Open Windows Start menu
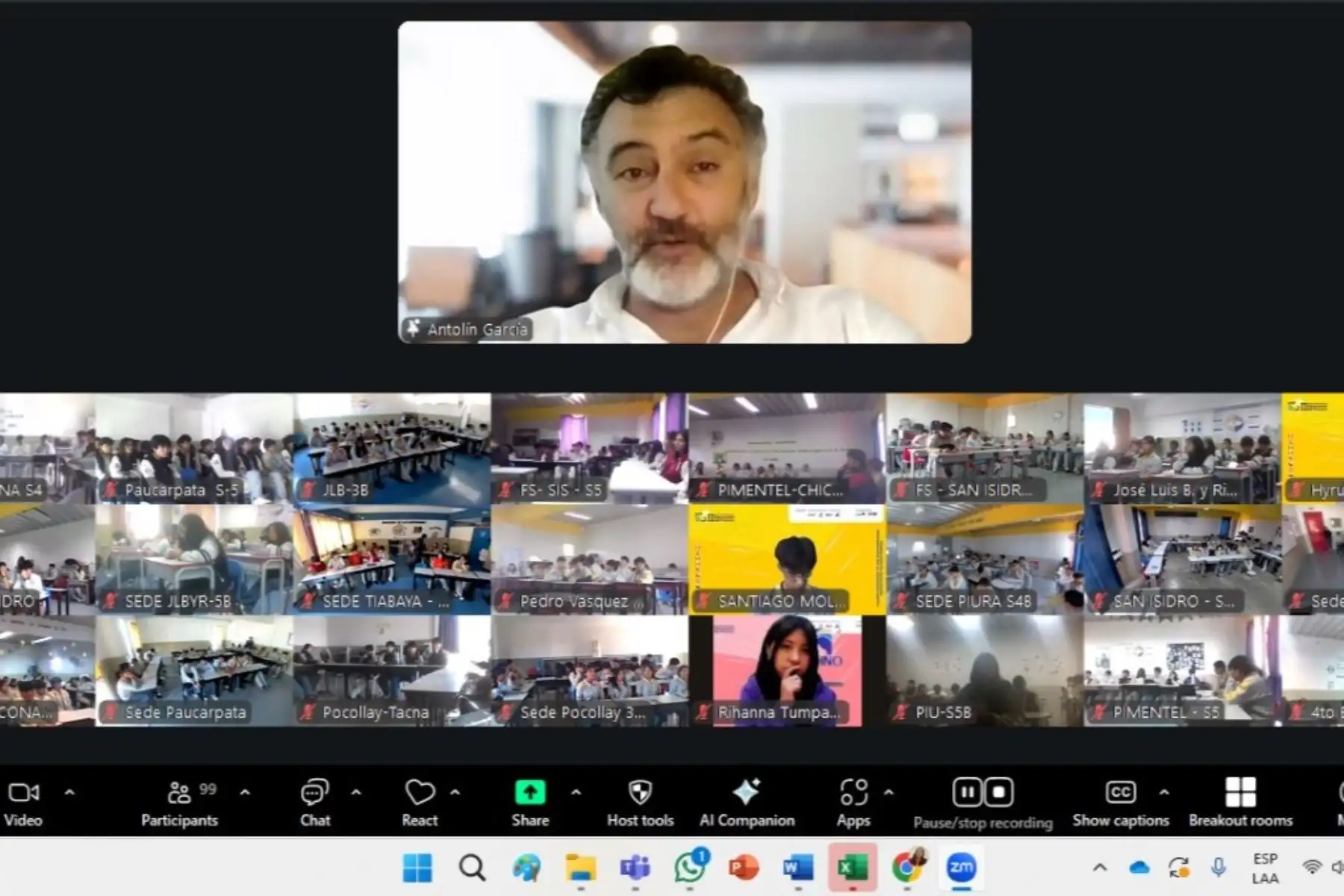 pos(417,868)
